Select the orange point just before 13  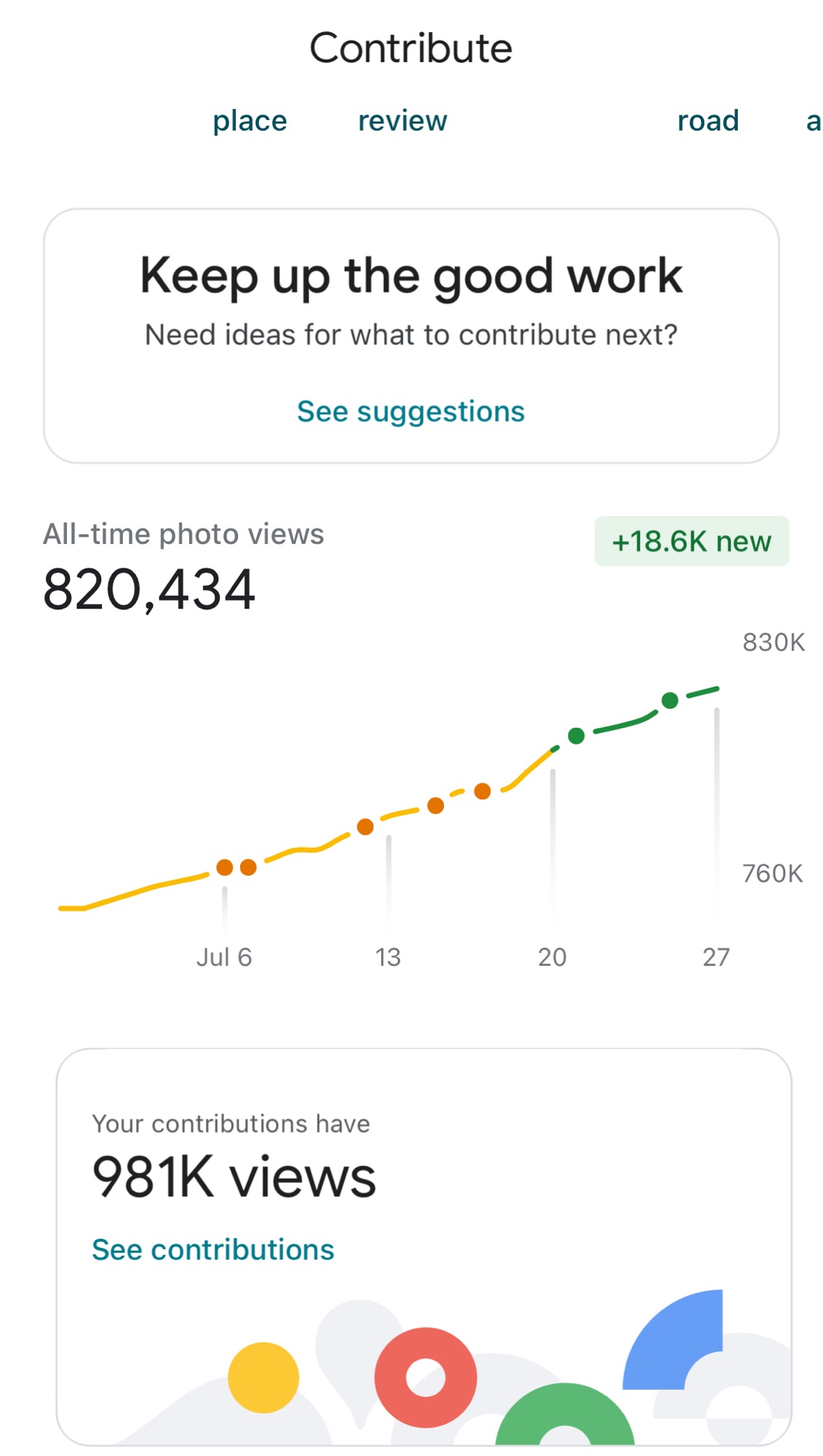(365, 827)
